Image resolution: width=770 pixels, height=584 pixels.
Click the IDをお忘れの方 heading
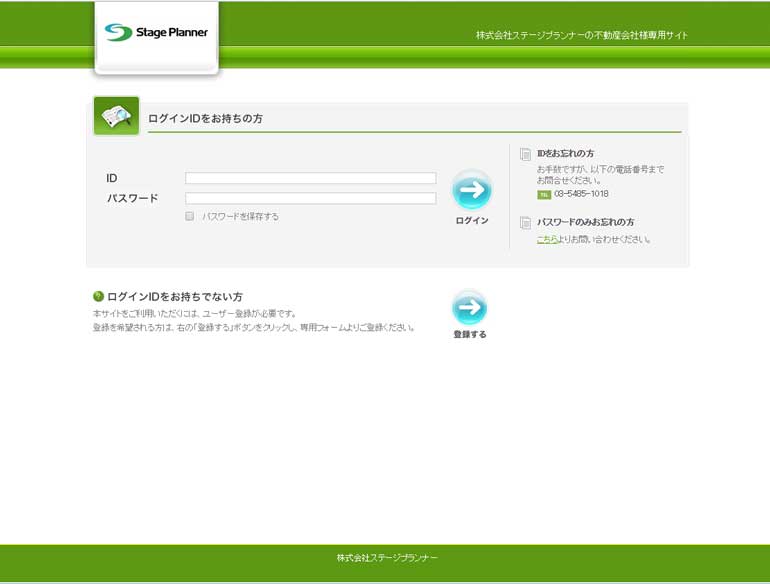tap(565, 153)
